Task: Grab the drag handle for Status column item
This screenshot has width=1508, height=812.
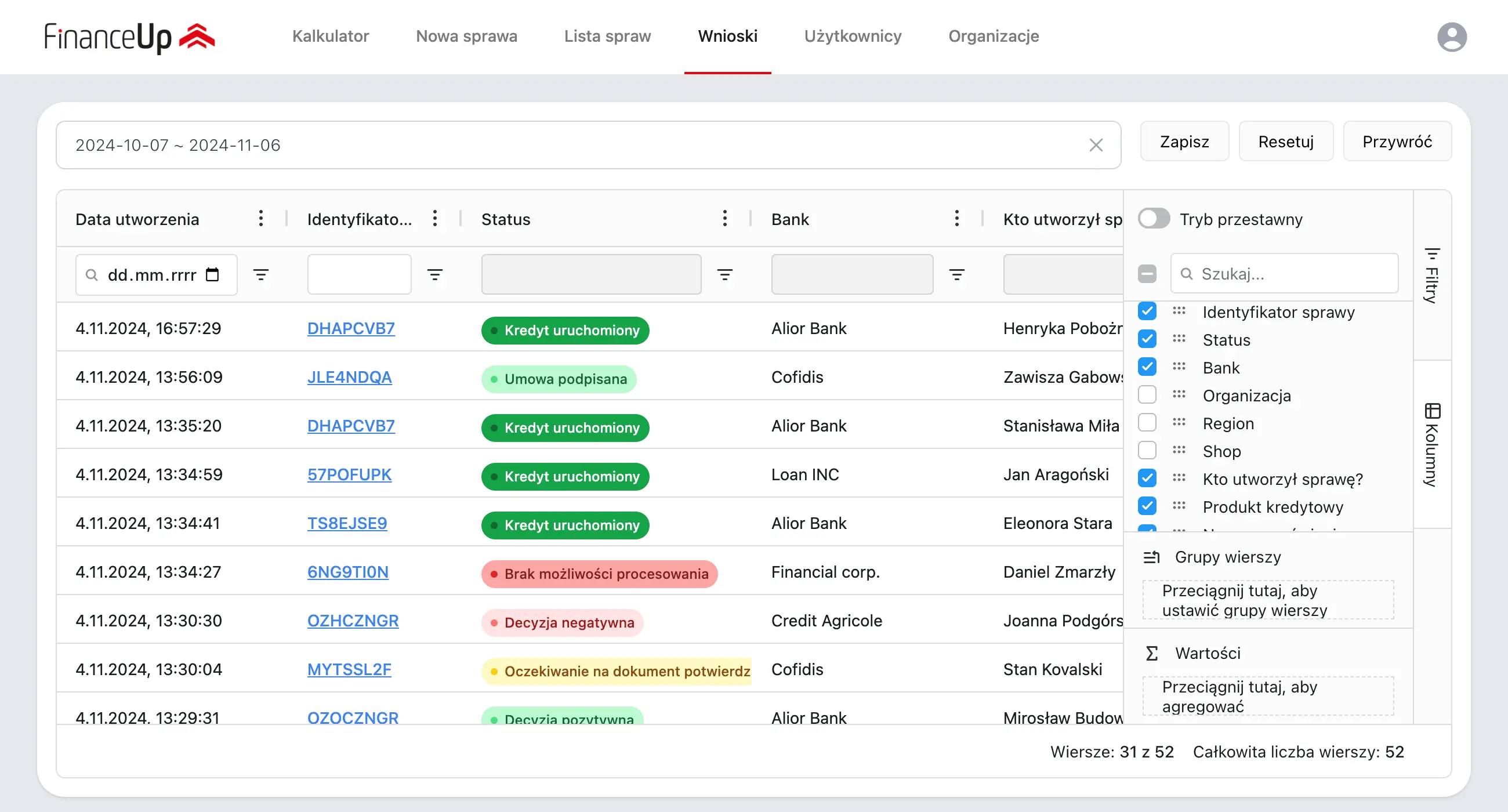Action: [x=1179, y=339]
